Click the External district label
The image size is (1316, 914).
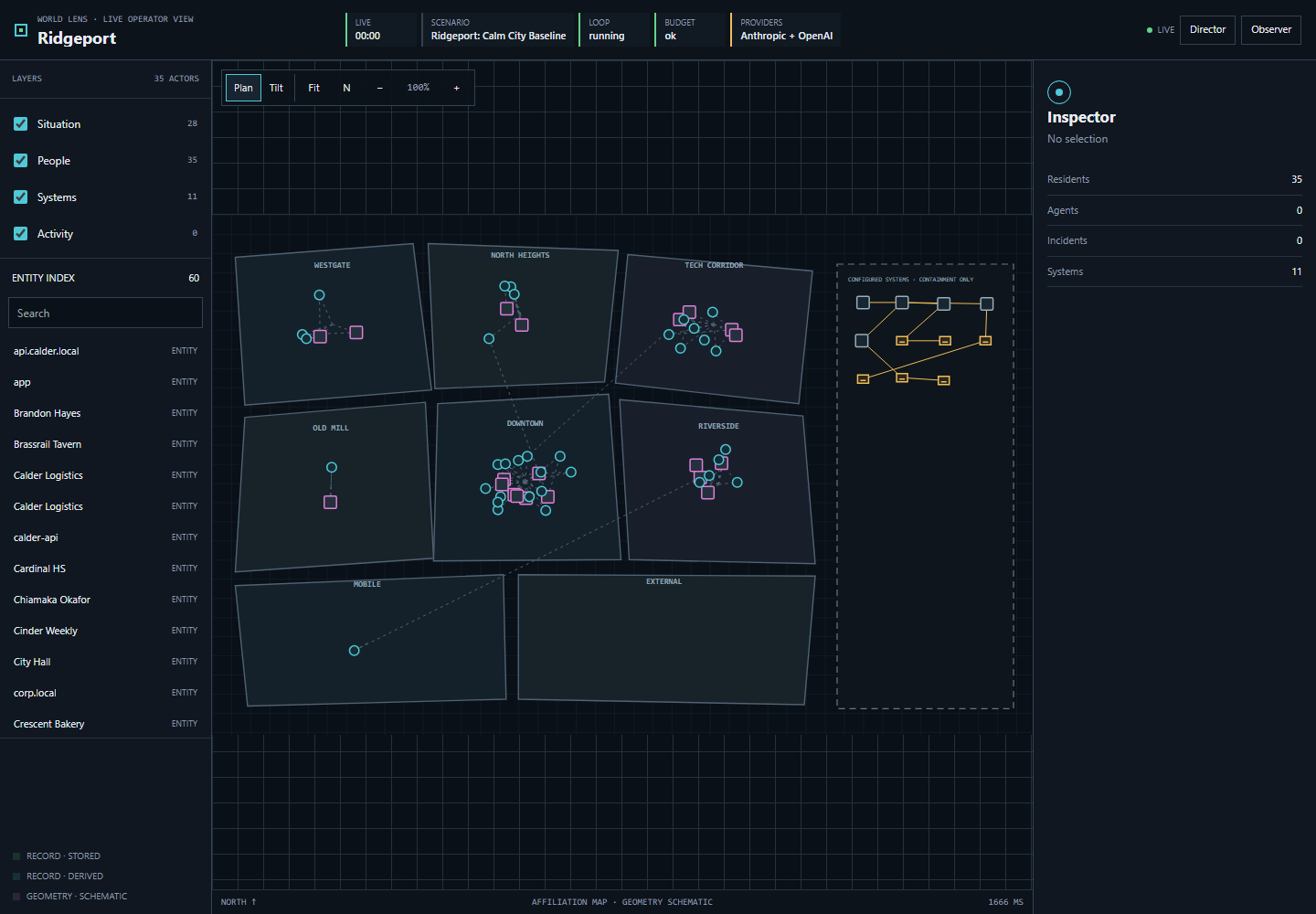[x=664, y=581]
